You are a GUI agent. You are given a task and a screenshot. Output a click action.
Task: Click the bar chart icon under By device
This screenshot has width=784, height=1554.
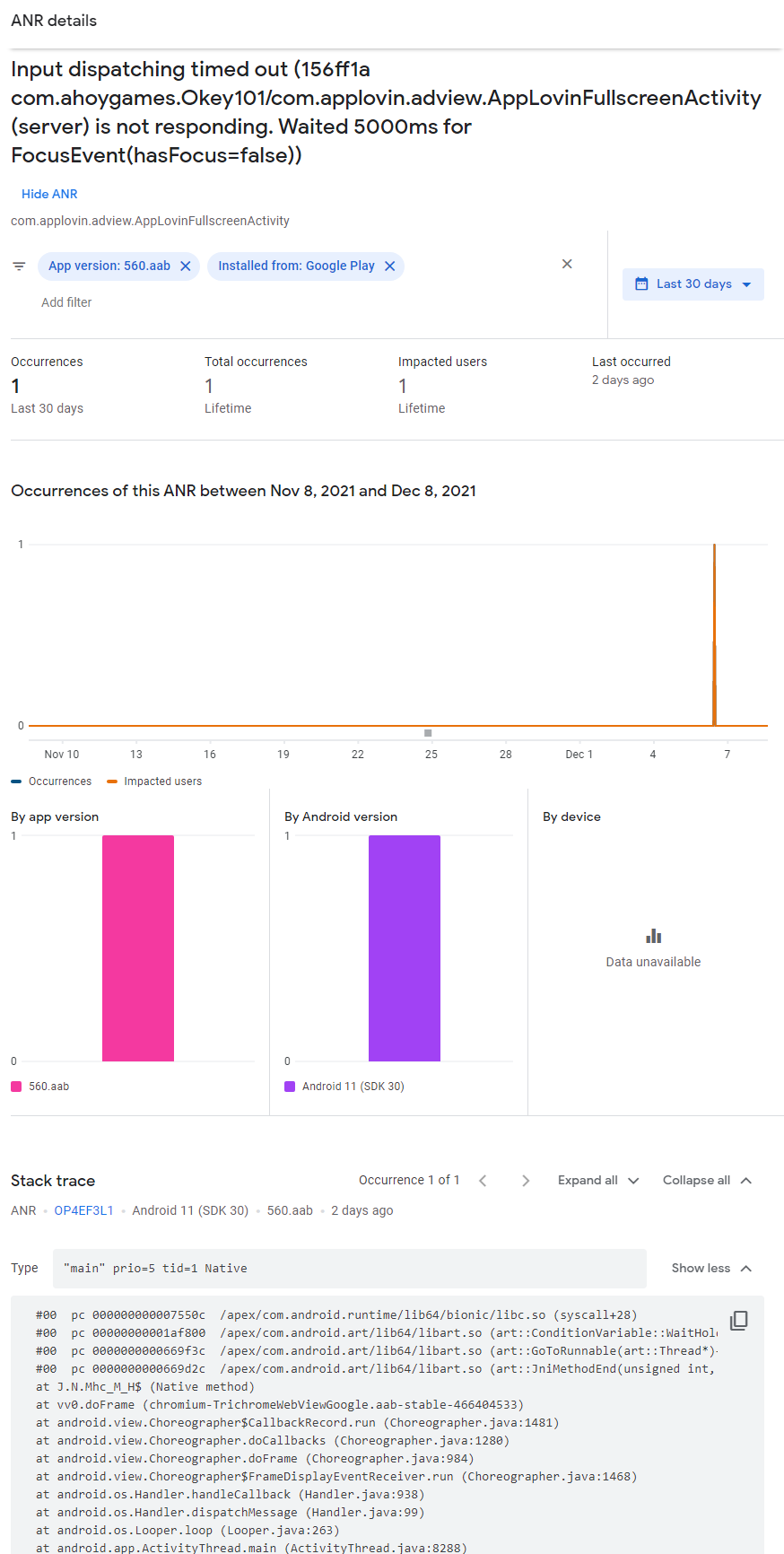coord(653,935)
